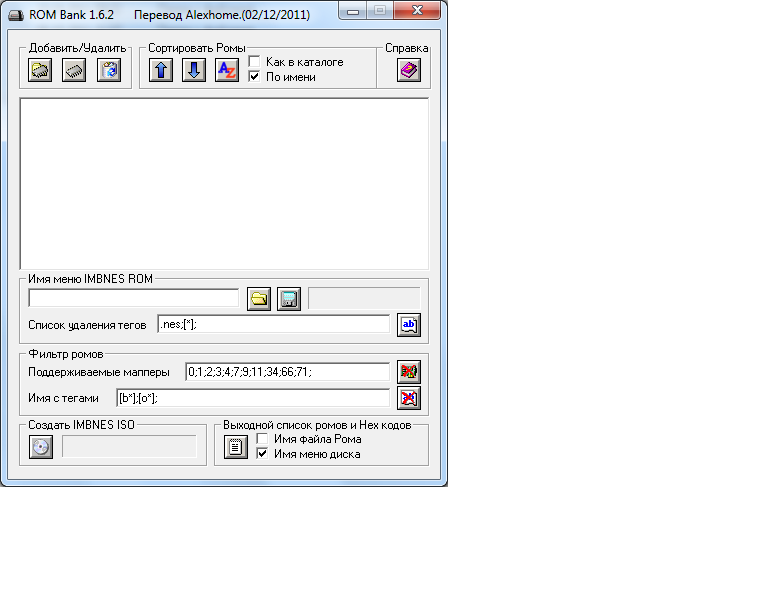Screen dimensions: 768x614
Task: Click the remove ROM chip icon
Action: 74,70
